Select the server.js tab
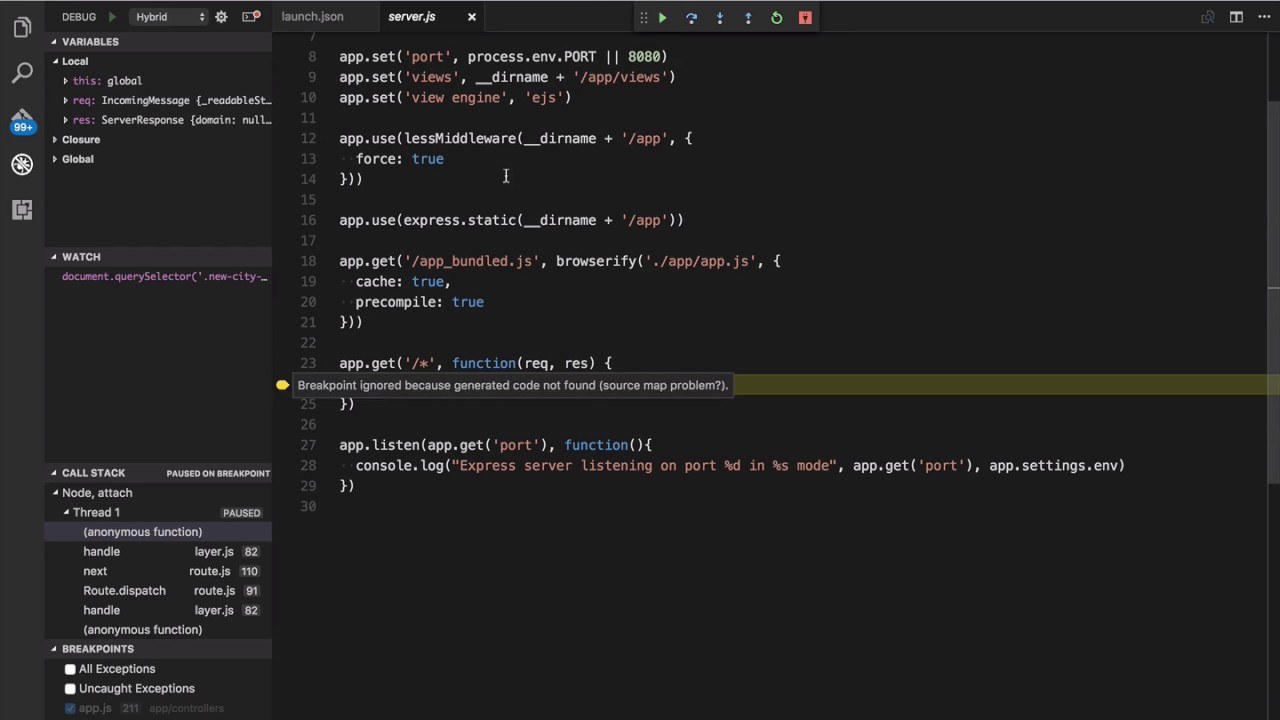The height and width of the screenshot is (720, 1280). pyautogui.click(x=412, y=17)
